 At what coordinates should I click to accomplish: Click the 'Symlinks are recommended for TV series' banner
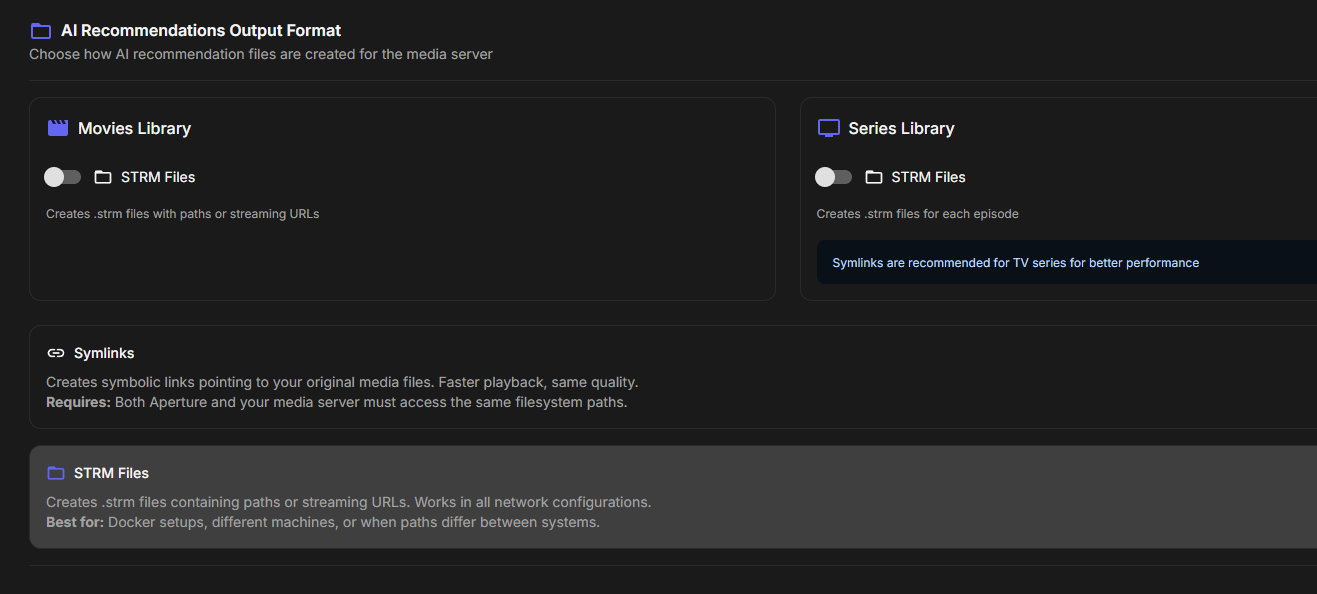(x=1015, y=263)
